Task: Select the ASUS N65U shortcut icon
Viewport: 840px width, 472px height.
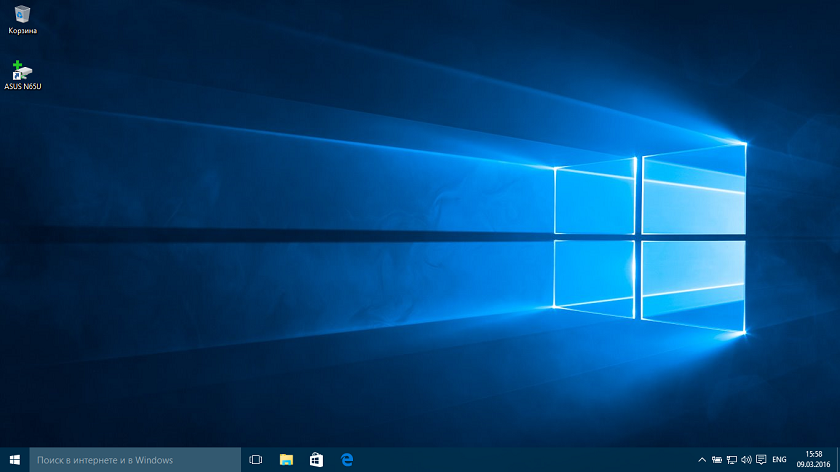Action: click(22, 70)
